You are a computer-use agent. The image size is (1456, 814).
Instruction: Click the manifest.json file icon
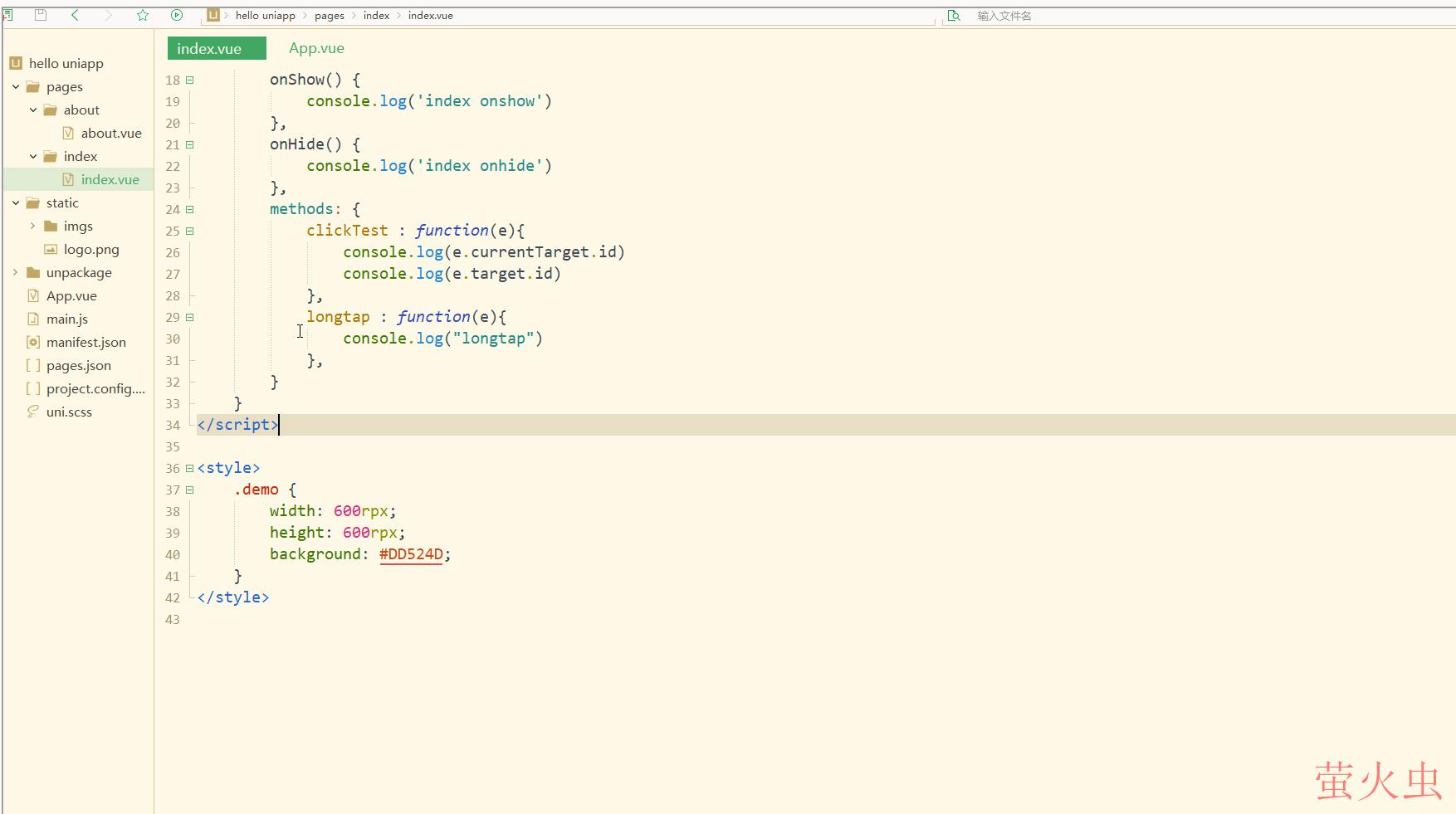click(x=33, y=342)
